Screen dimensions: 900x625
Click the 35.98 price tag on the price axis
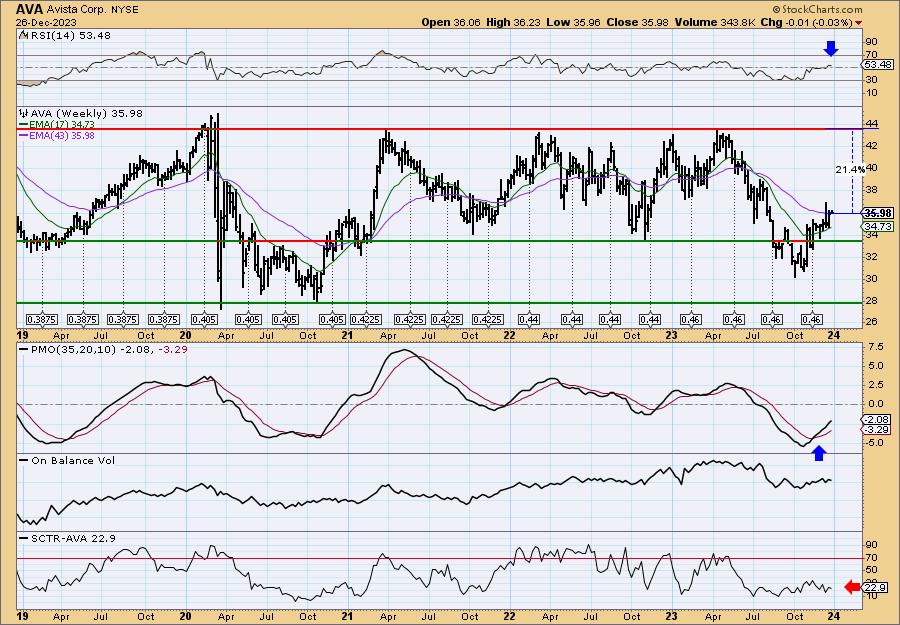pos(878,213)
